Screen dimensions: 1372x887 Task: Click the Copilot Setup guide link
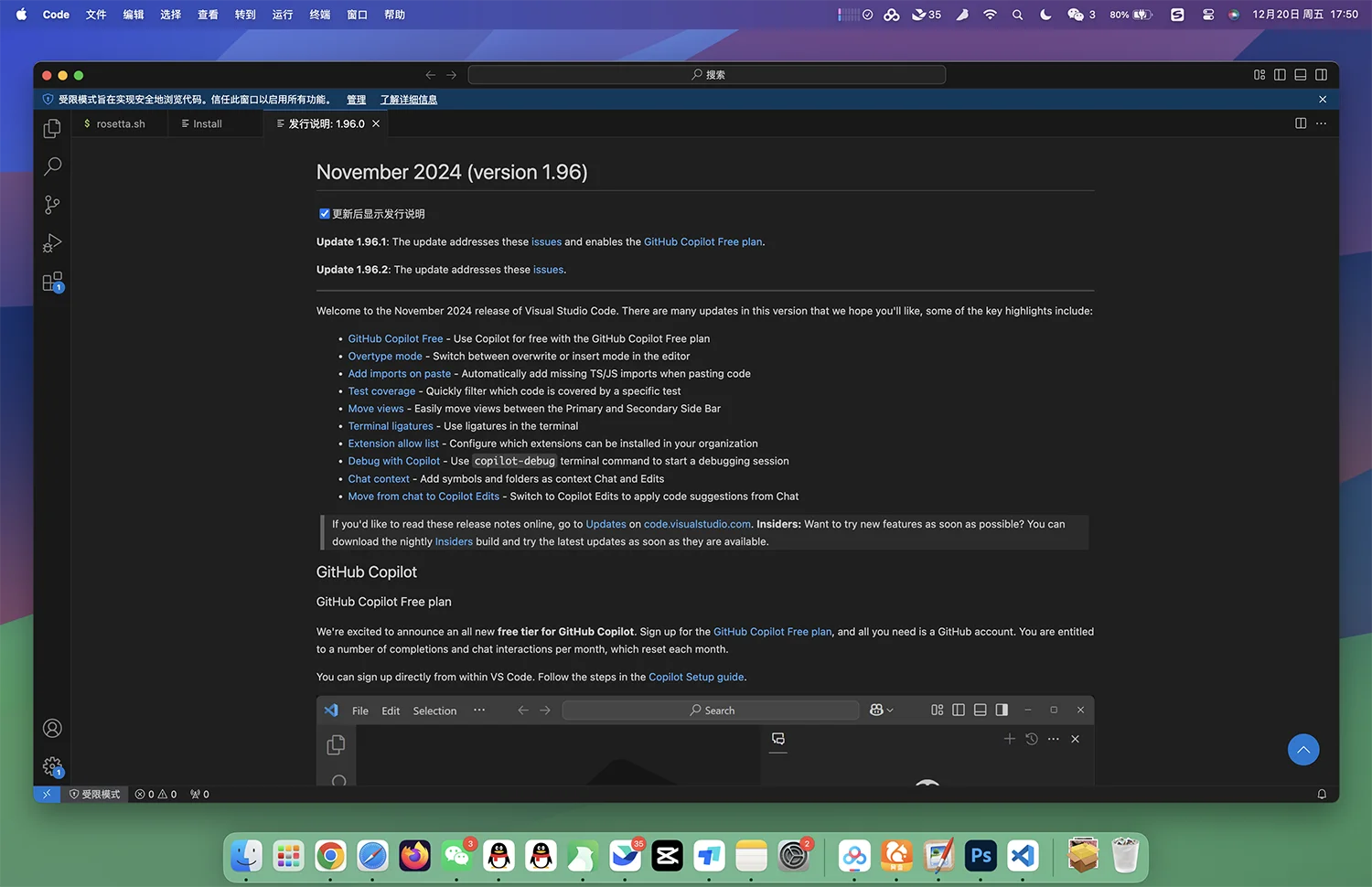[x=696, y=678]
